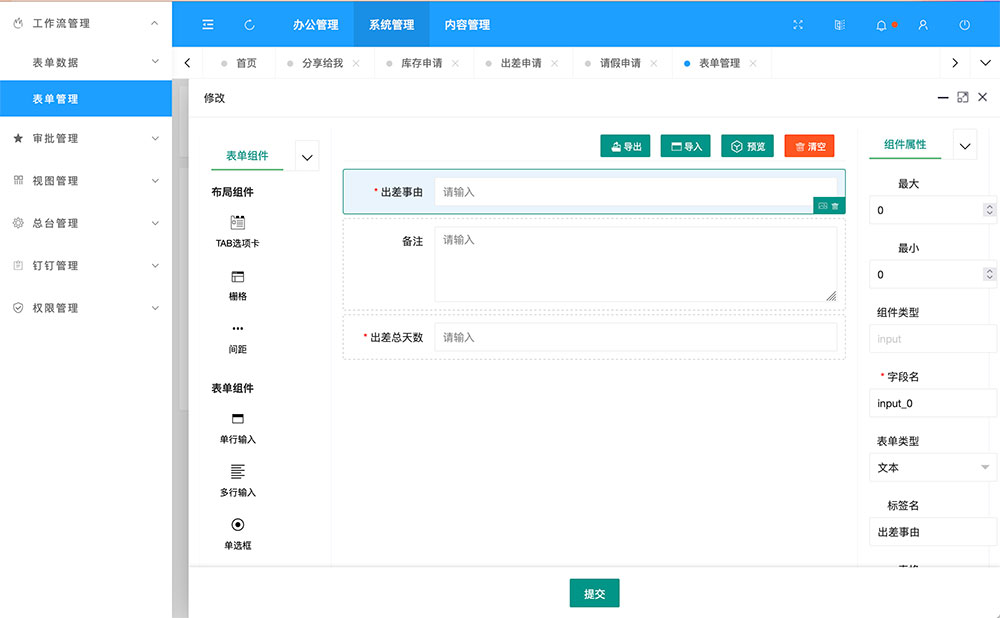
Task: Open the dropdown arrow beside 组件属性 tab
Action: pos(965,146)
